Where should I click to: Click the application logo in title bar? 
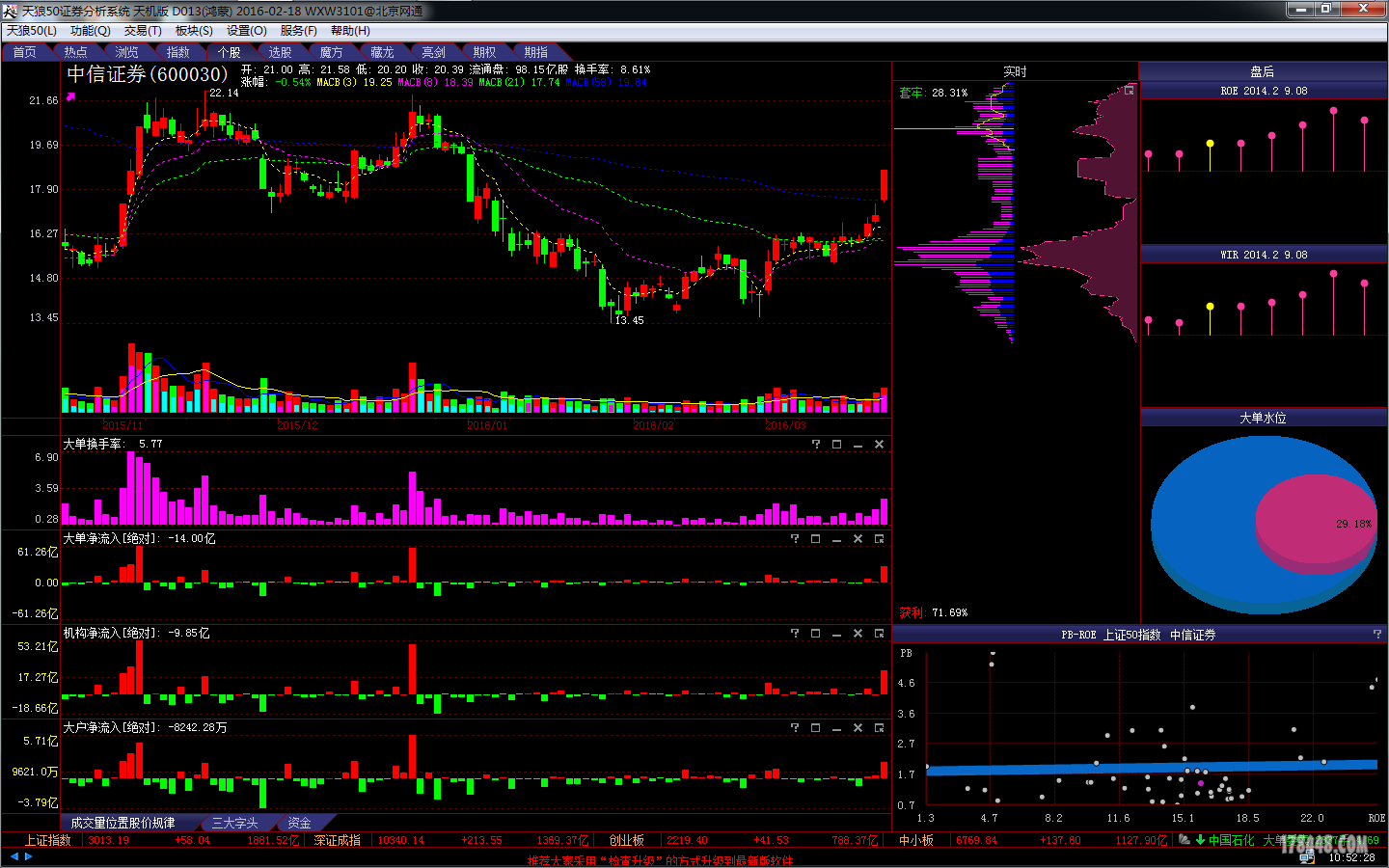tap(10, 11)
